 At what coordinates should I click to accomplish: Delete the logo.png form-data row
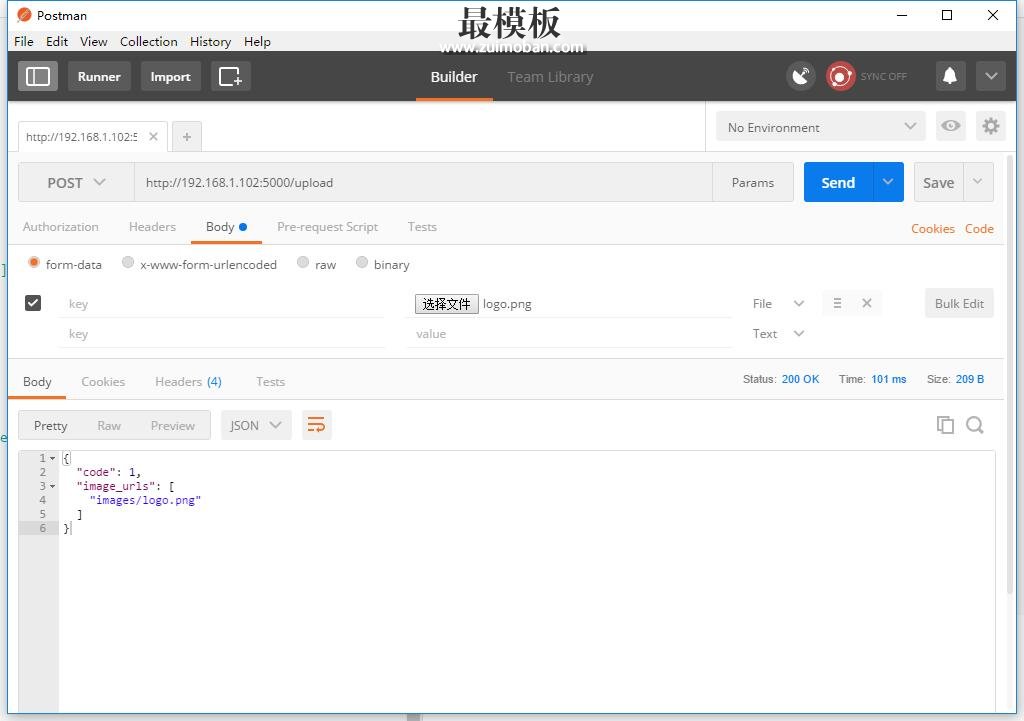click(867, 303)
